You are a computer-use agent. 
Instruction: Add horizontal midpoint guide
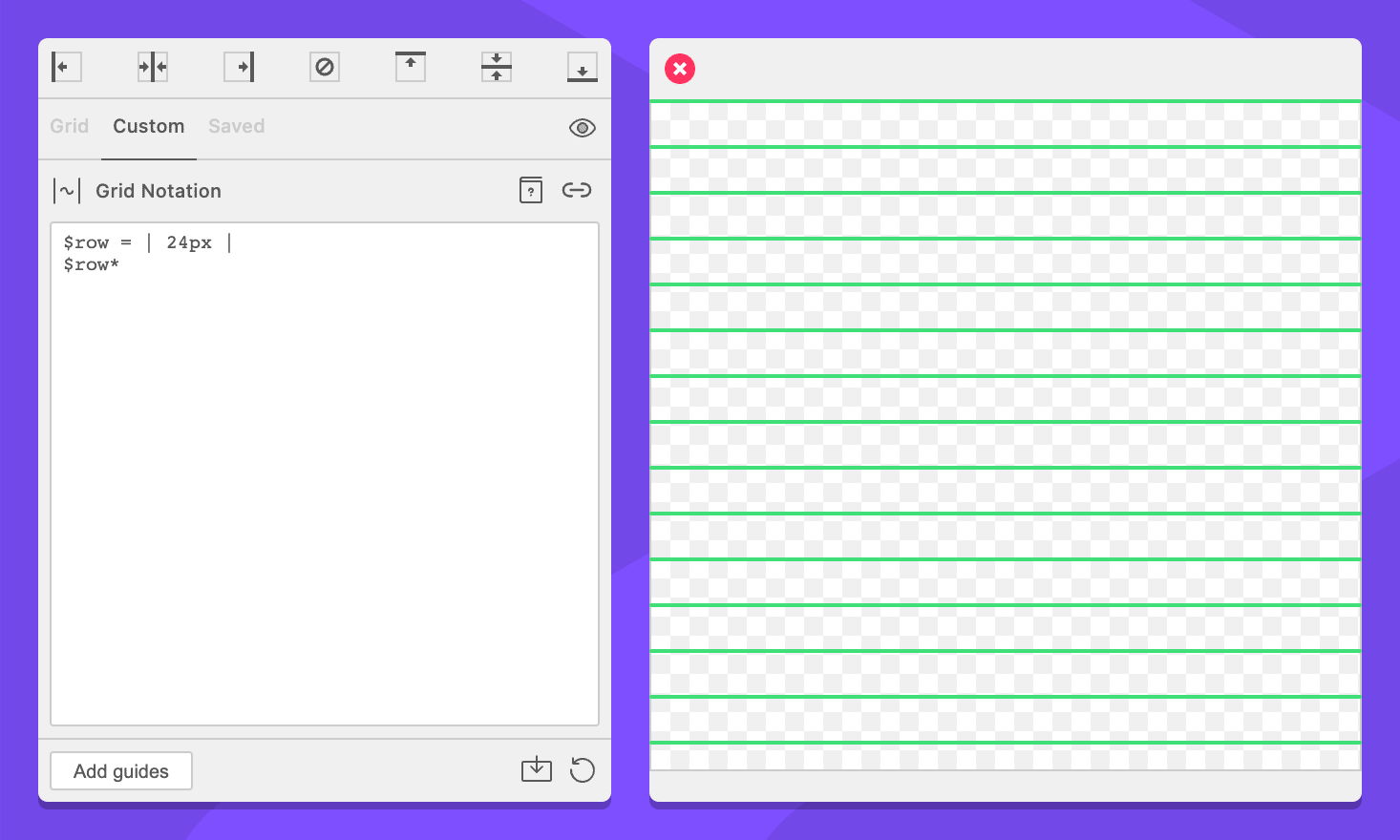497,67
